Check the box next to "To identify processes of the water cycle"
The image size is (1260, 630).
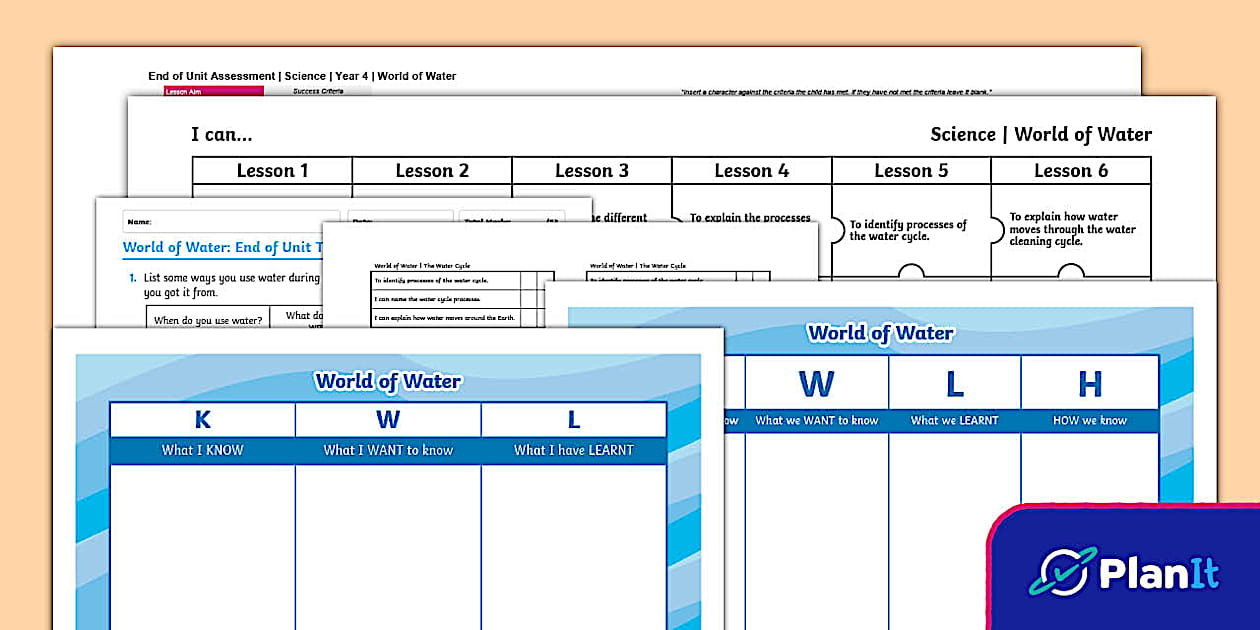pyautogui.click(x=527, y=280)
